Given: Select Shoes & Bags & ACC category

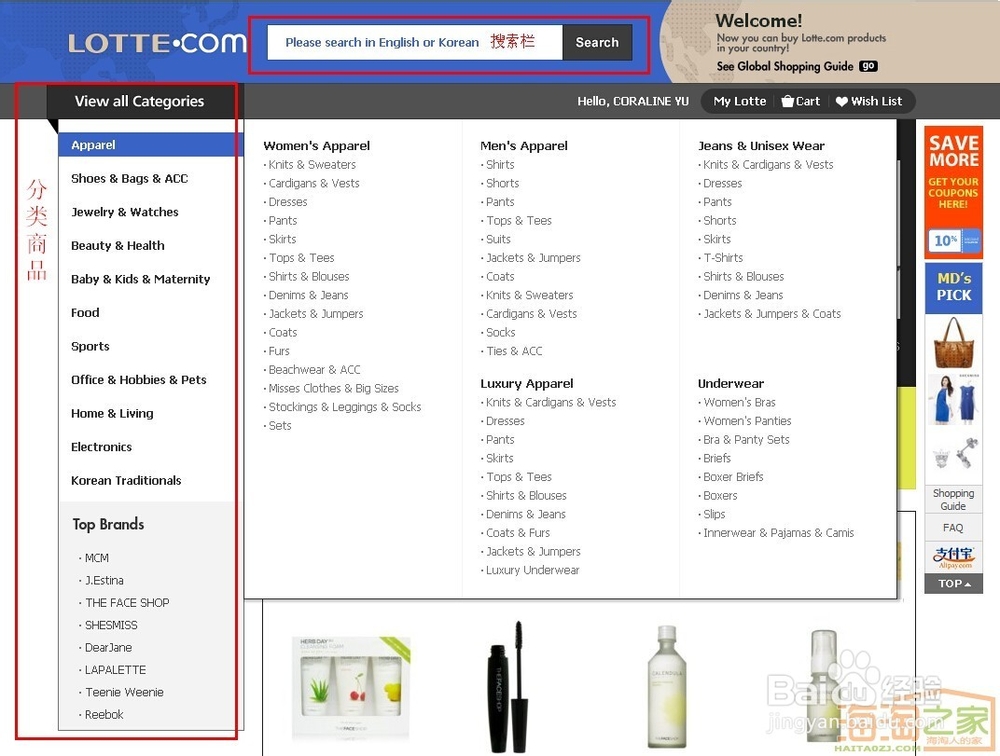Looking at the screenshot, I should pos(129,179).
